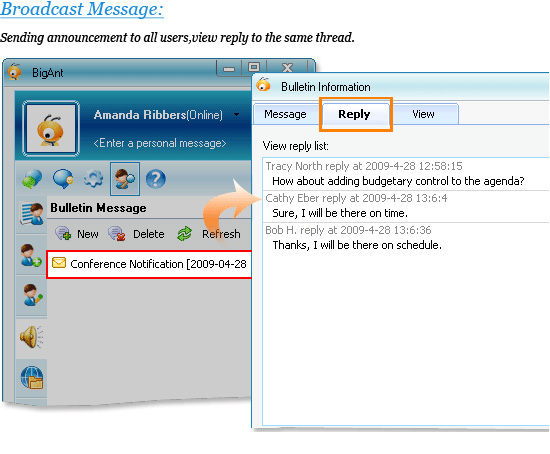Image resolution: width=550 pixels, height=454 pixels.
Task: Expand the online status dropdown arrow
Action: [x=236, y=115]
